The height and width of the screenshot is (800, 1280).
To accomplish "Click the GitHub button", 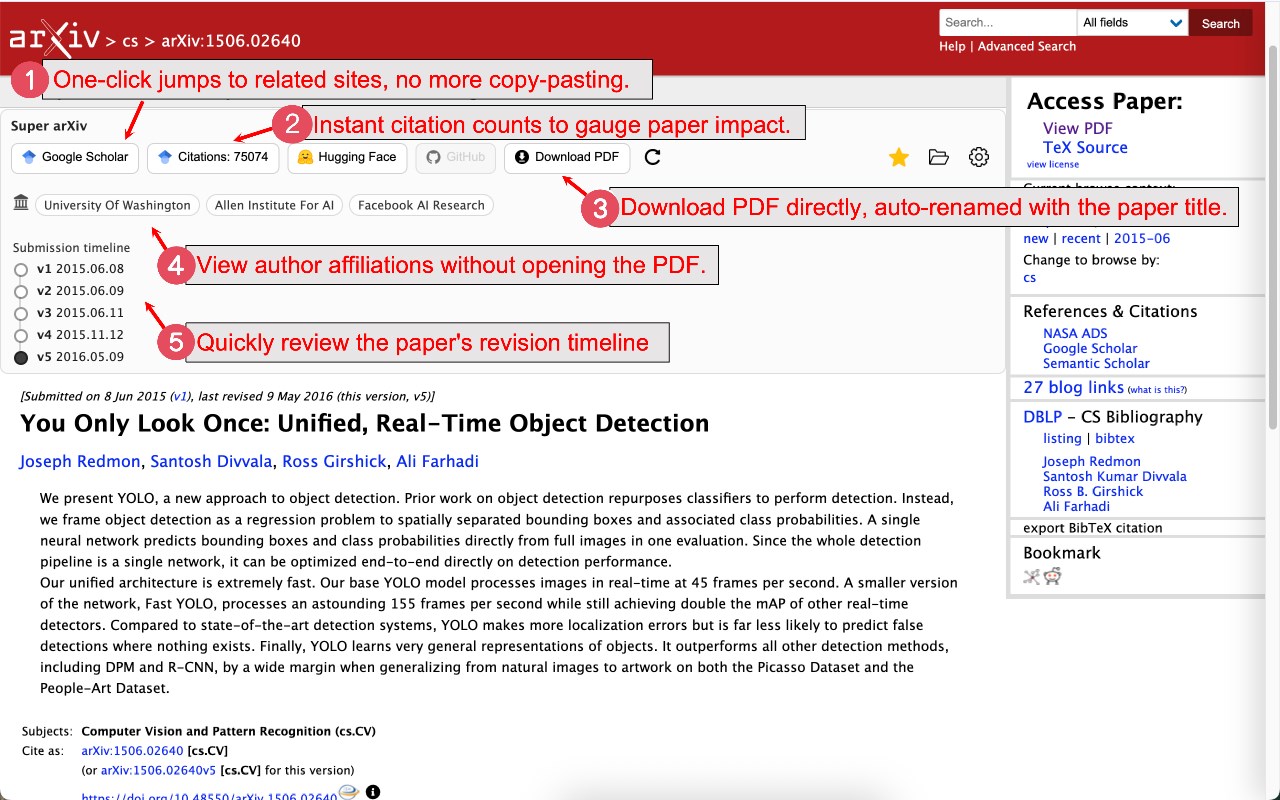I will [x=455, y=157].
